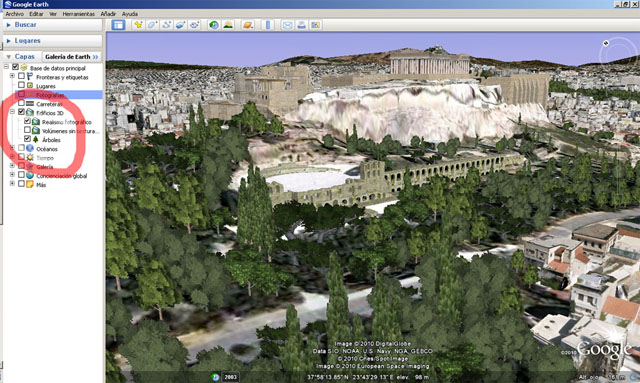Image resolution: width=640 pixels, height=383 pixels.
Task: Open the Archivo menu
Action: pos(14,14)
